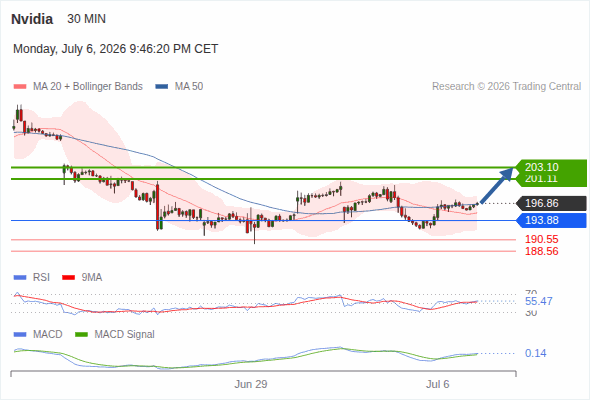Screen dimensions: 590x400
Task: Click the 196.86 current price label
Action: tap(551, 204)
